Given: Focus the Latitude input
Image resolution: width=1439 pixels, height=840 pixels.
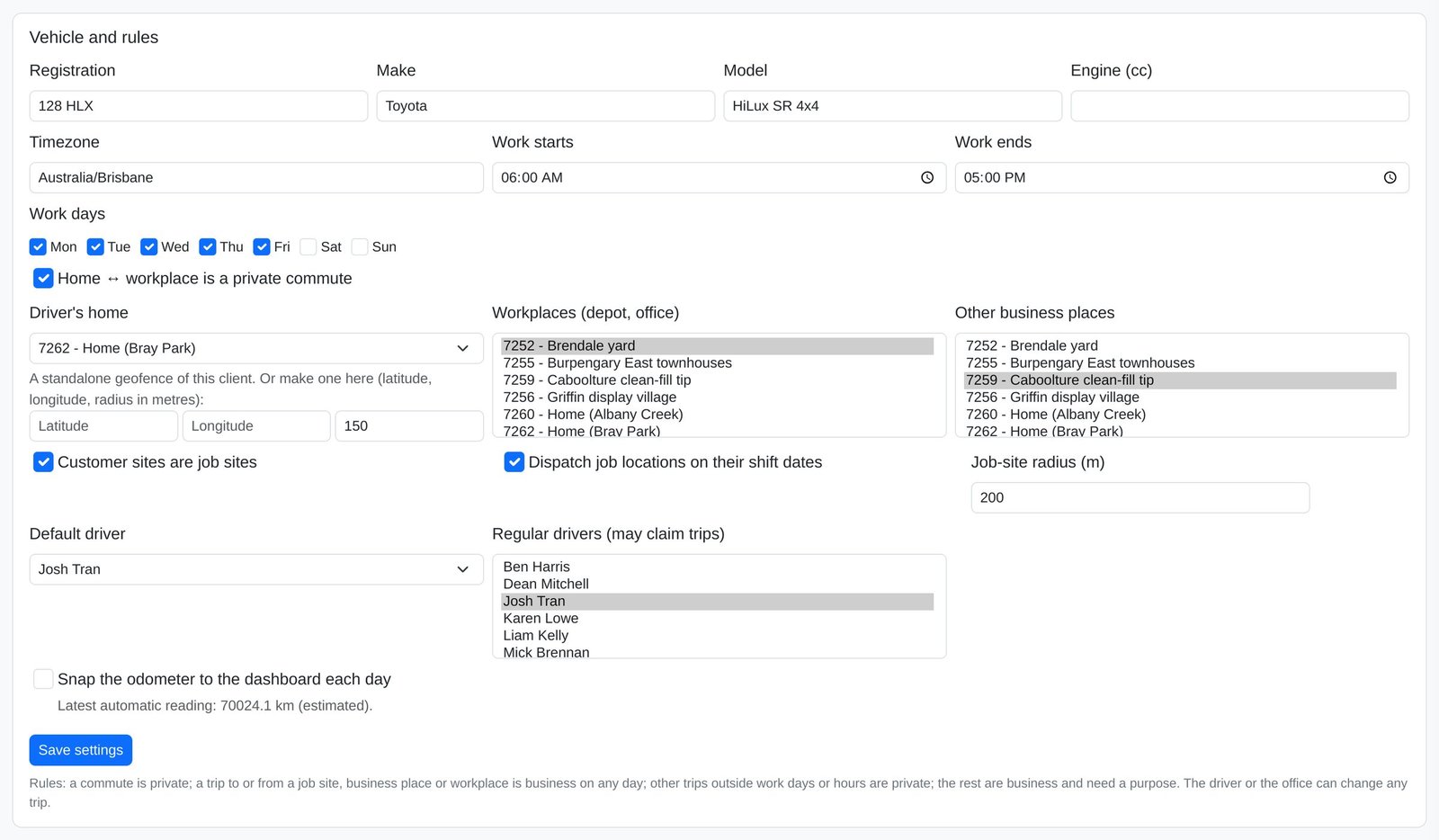Looking at the screenshot, I should click(x=103, y=426).
